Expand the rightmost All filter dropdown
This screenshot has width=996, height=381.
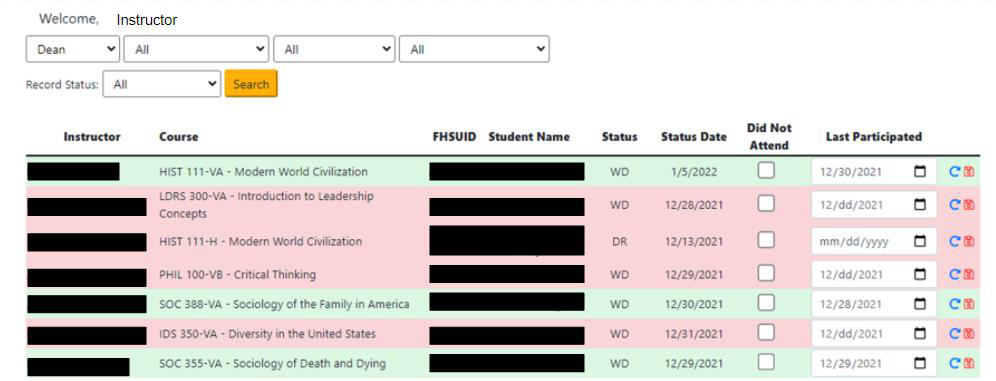tap(474, 49)
